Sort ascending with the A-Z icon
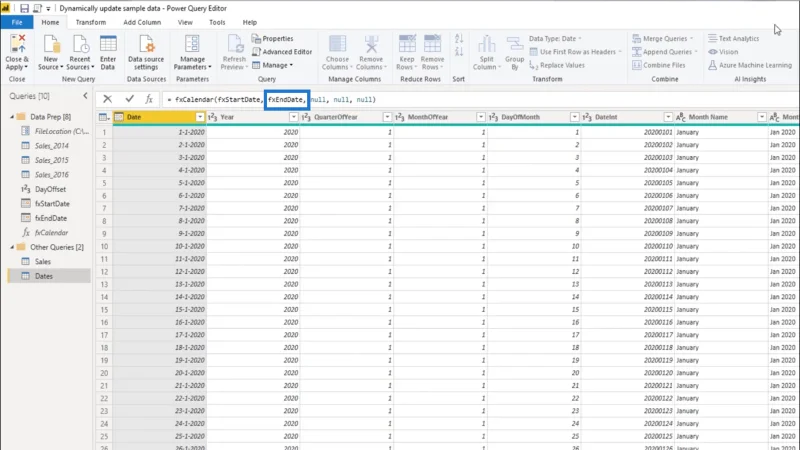Image resolution: width=800 pixels, height=450 pixels. 459,39
